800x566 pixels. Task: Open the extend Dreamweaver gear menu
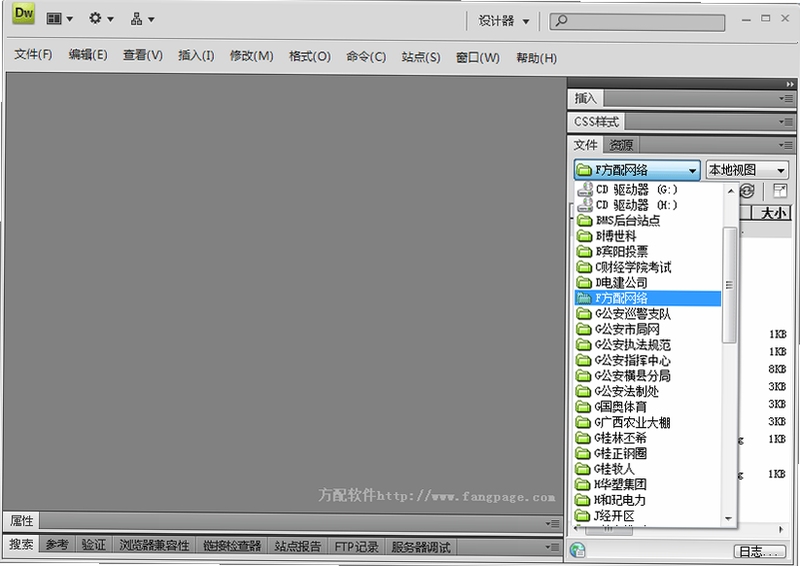[x=101, y=19]
